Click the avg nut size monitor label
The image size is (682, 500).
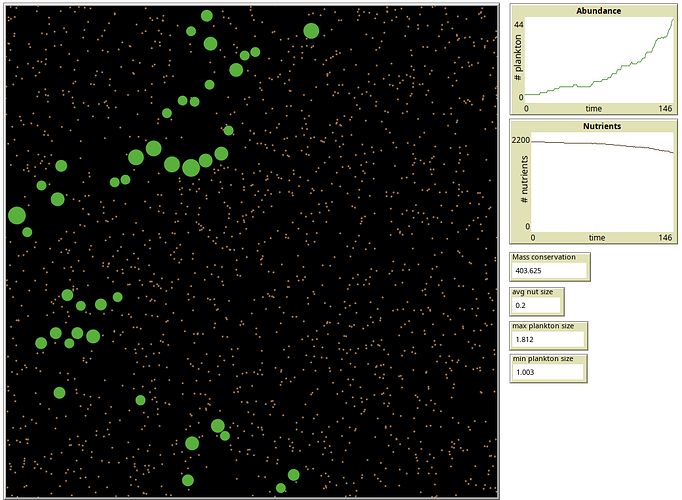[532, 292]
